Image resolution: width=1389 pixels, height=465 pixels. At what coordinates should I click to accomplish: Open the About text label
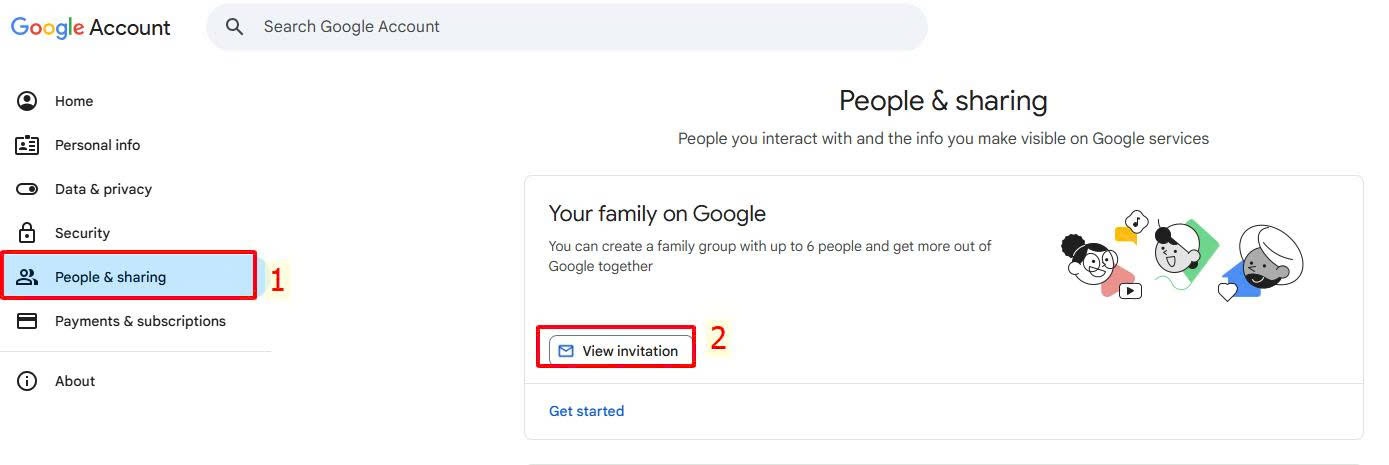(75, 381)
